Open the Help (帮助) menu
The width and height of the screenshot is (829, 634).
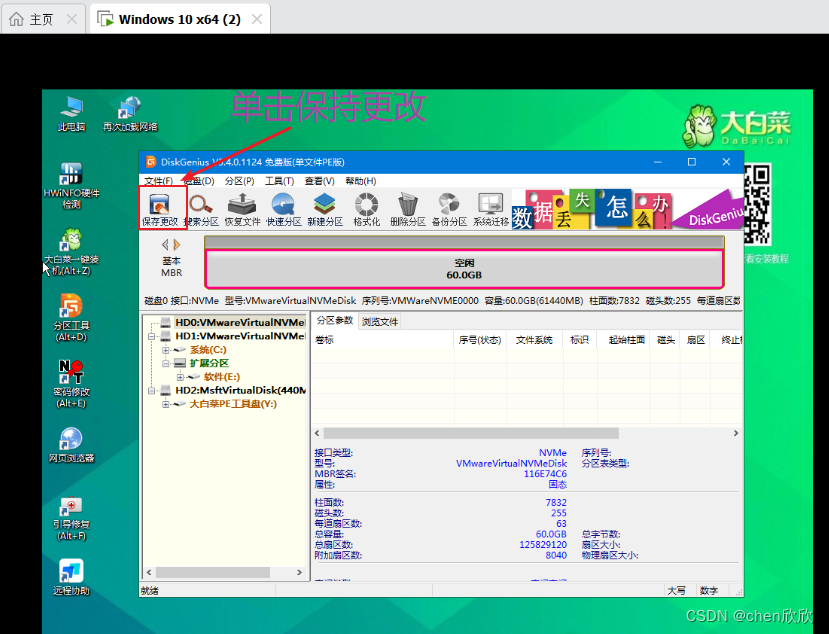[x=361, y=181]
